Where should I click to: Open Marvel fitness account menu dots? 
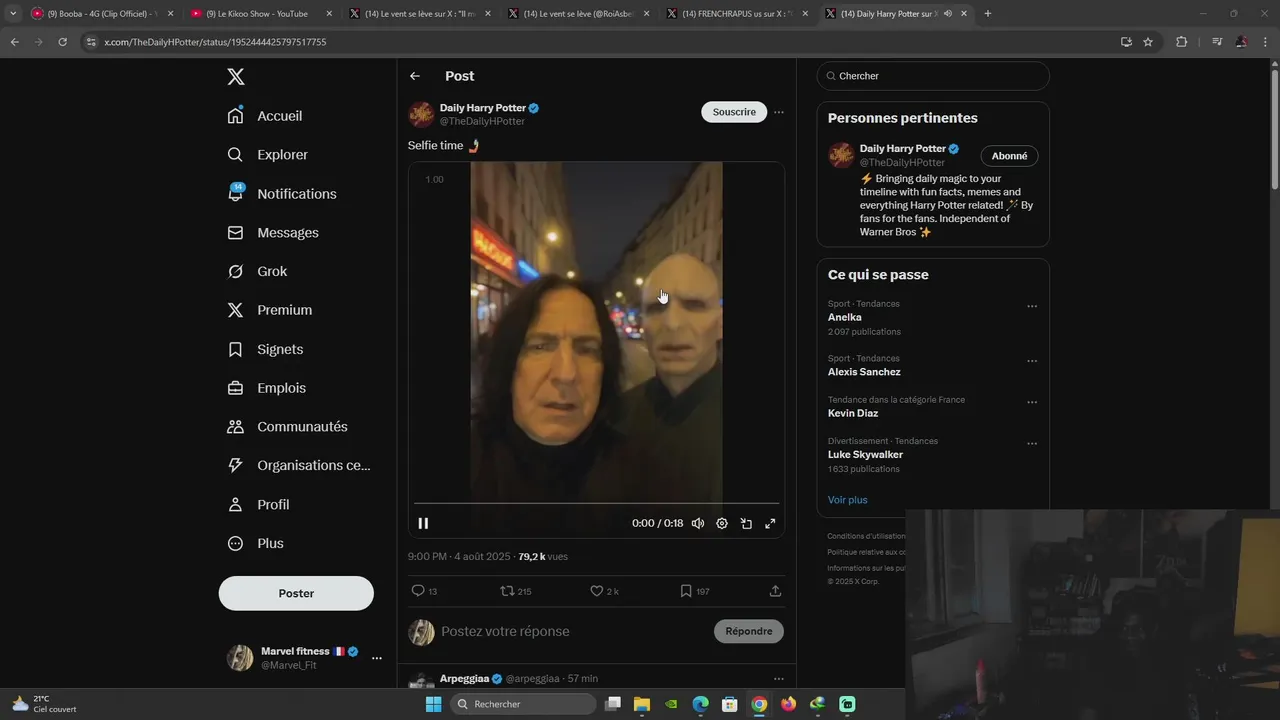(x=377, y=658)
